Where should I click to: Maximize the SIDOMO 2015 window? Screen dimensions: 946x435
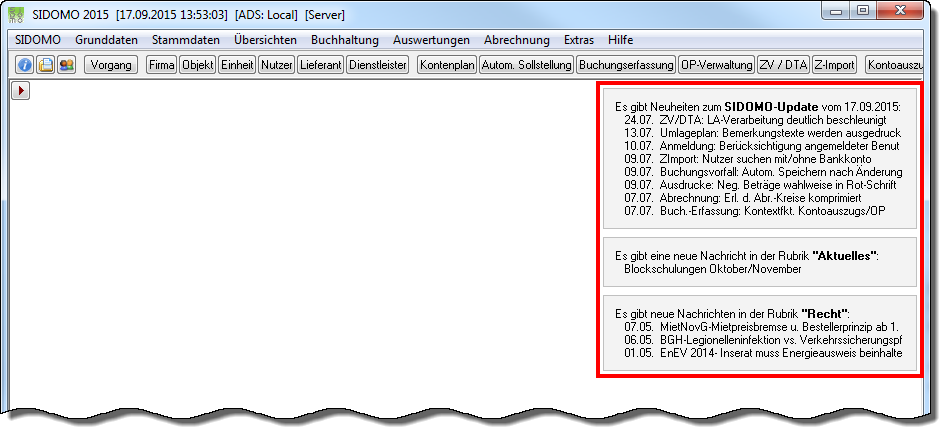pyautogui.click(x=863, y=10)
